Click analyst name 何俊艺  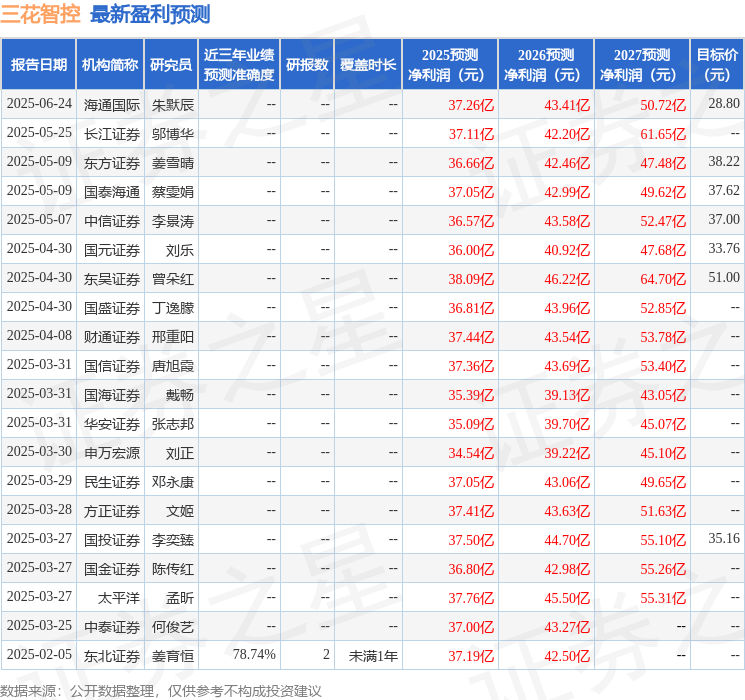pyautogui.click(x=173, y=627)
